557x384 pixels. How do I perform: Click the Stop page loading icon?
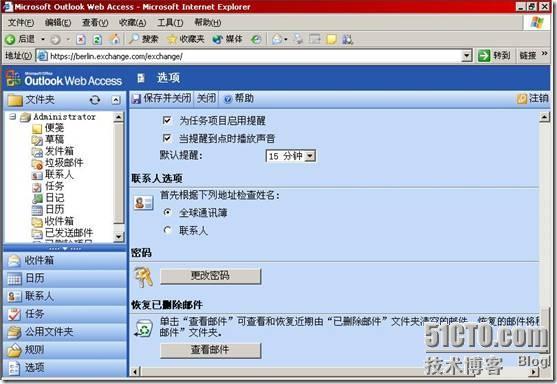81,39
